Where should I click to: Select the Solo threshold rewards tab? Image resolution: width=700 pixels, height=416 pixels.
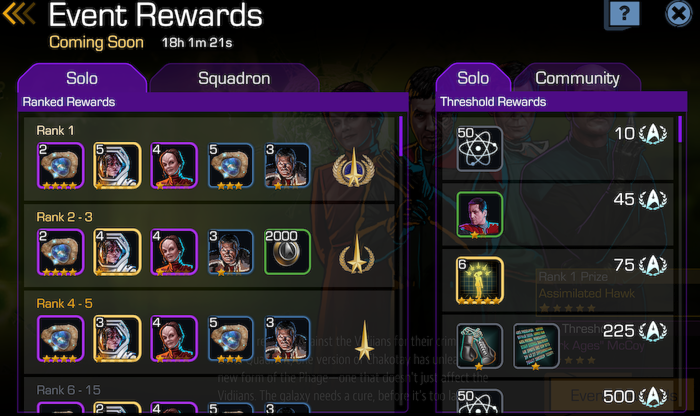473,79
